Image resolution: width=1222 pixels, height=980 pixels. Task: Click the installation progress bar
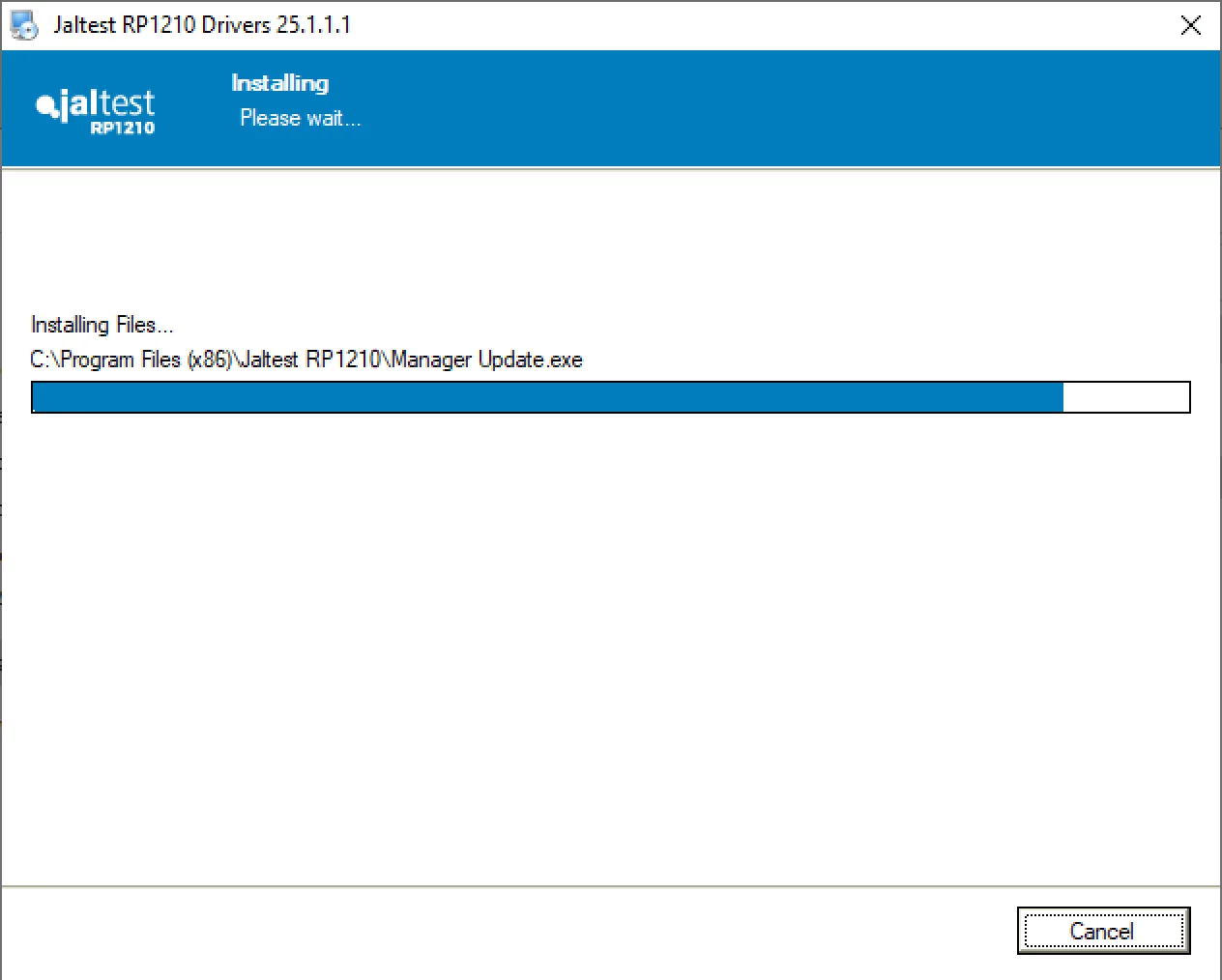(x=610, y=396)
